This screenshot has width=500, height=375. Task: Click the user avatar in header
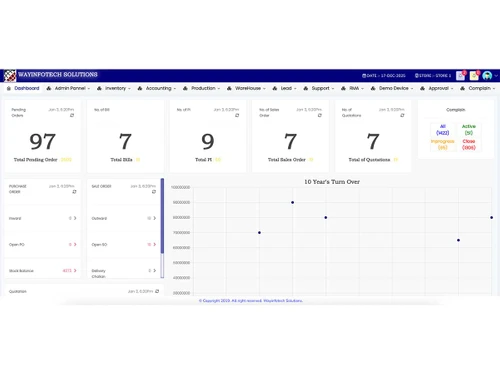[x=487, y=76]
